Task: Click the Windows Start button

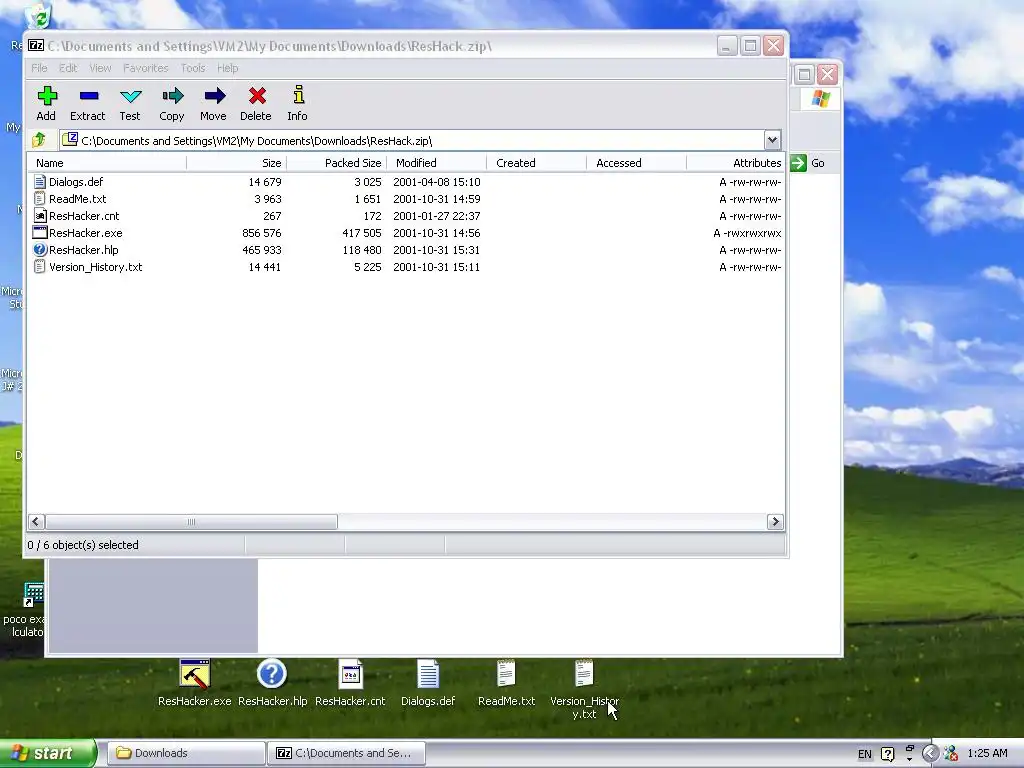Action: (x=48, y=753)
